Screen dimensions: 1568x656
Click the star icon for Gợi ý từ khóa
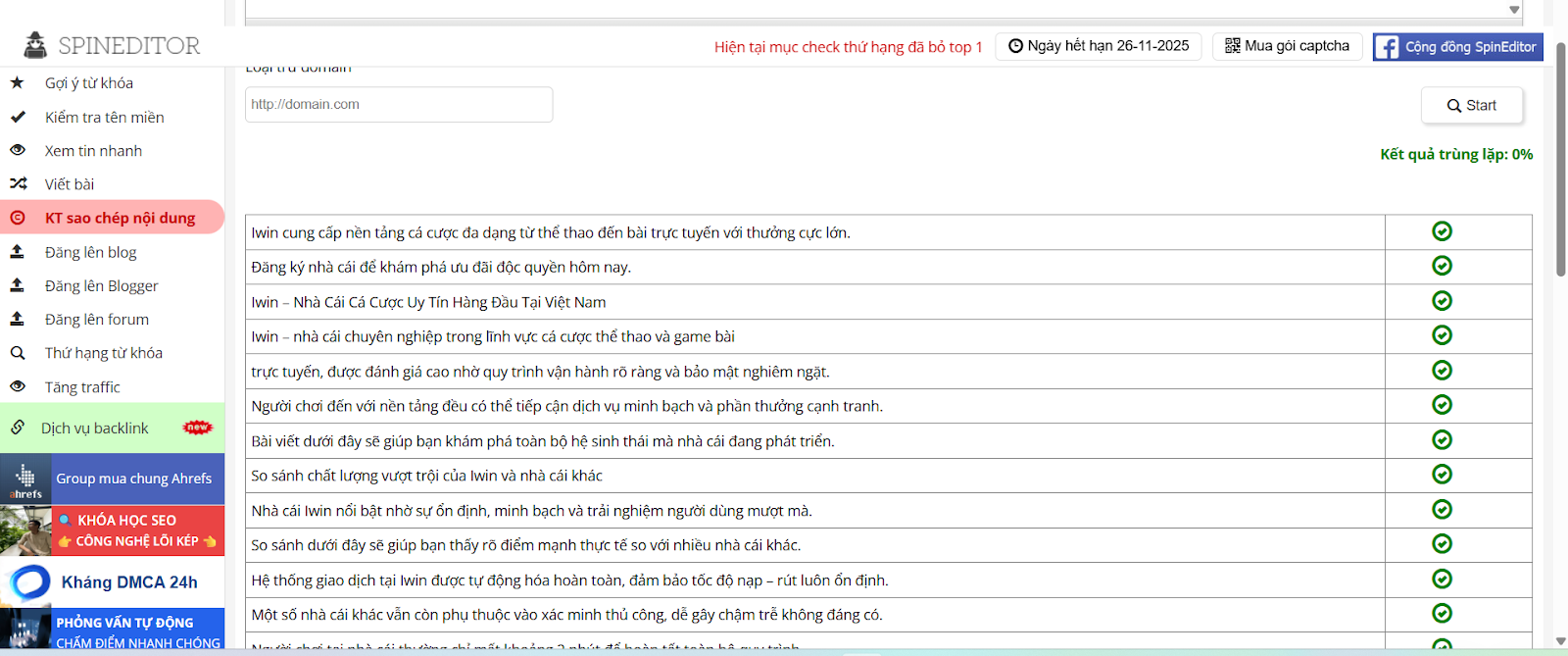(x=17, y=83)
